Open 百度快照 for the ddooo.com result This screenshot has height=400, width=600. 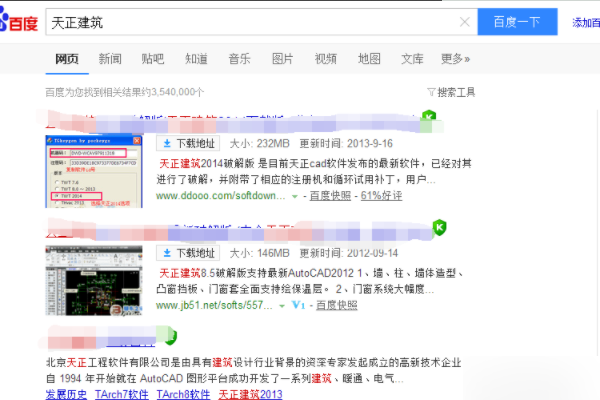(x=330, y=196)
